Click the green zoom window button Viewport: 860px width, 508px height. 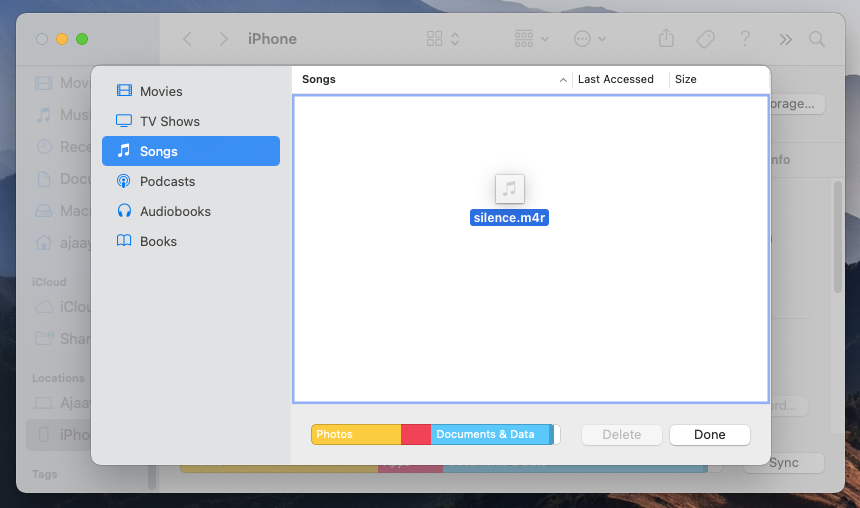pos(82,39)
